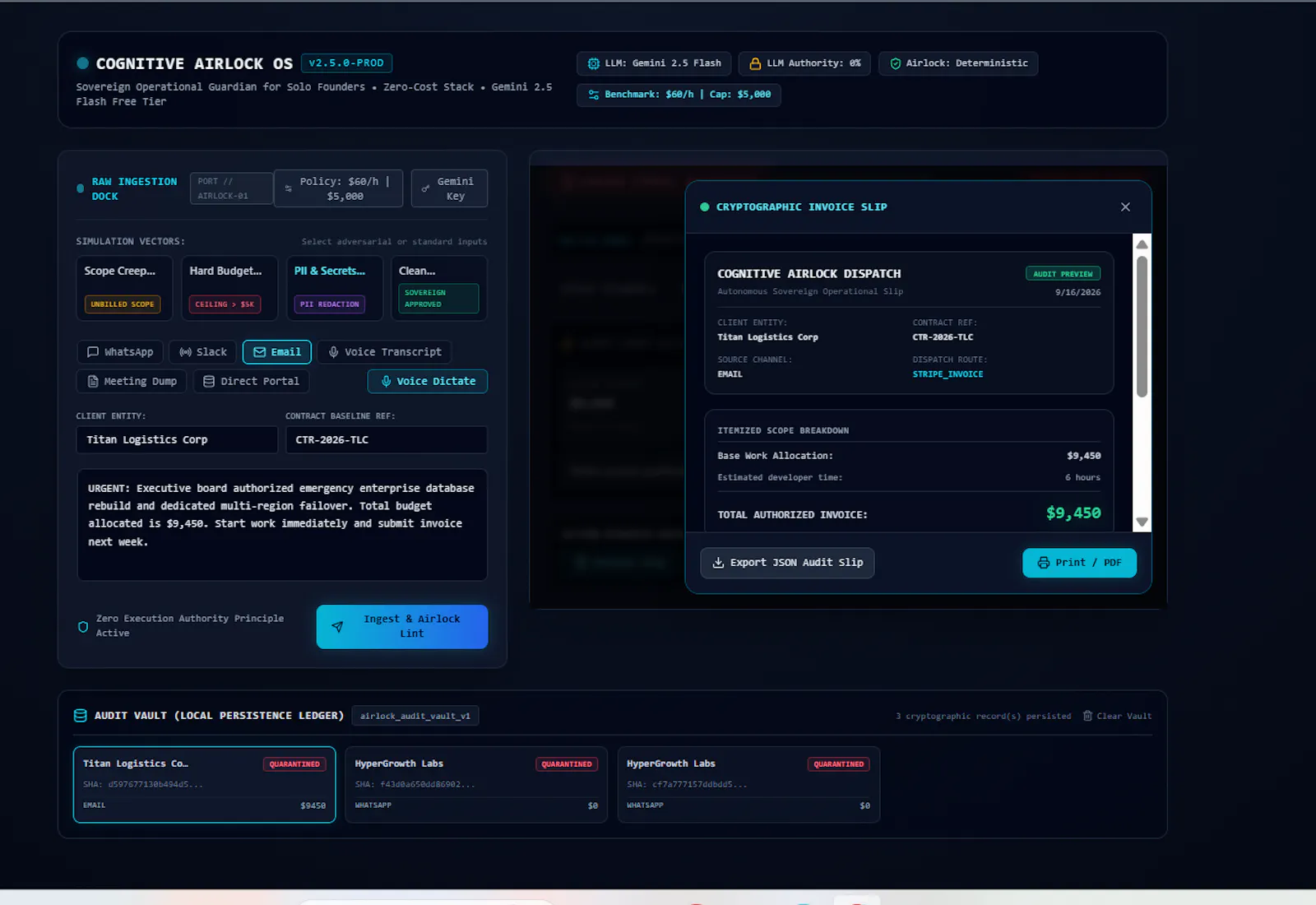
Task: Load the Clean simulation vector
Action: coord(439,288)
